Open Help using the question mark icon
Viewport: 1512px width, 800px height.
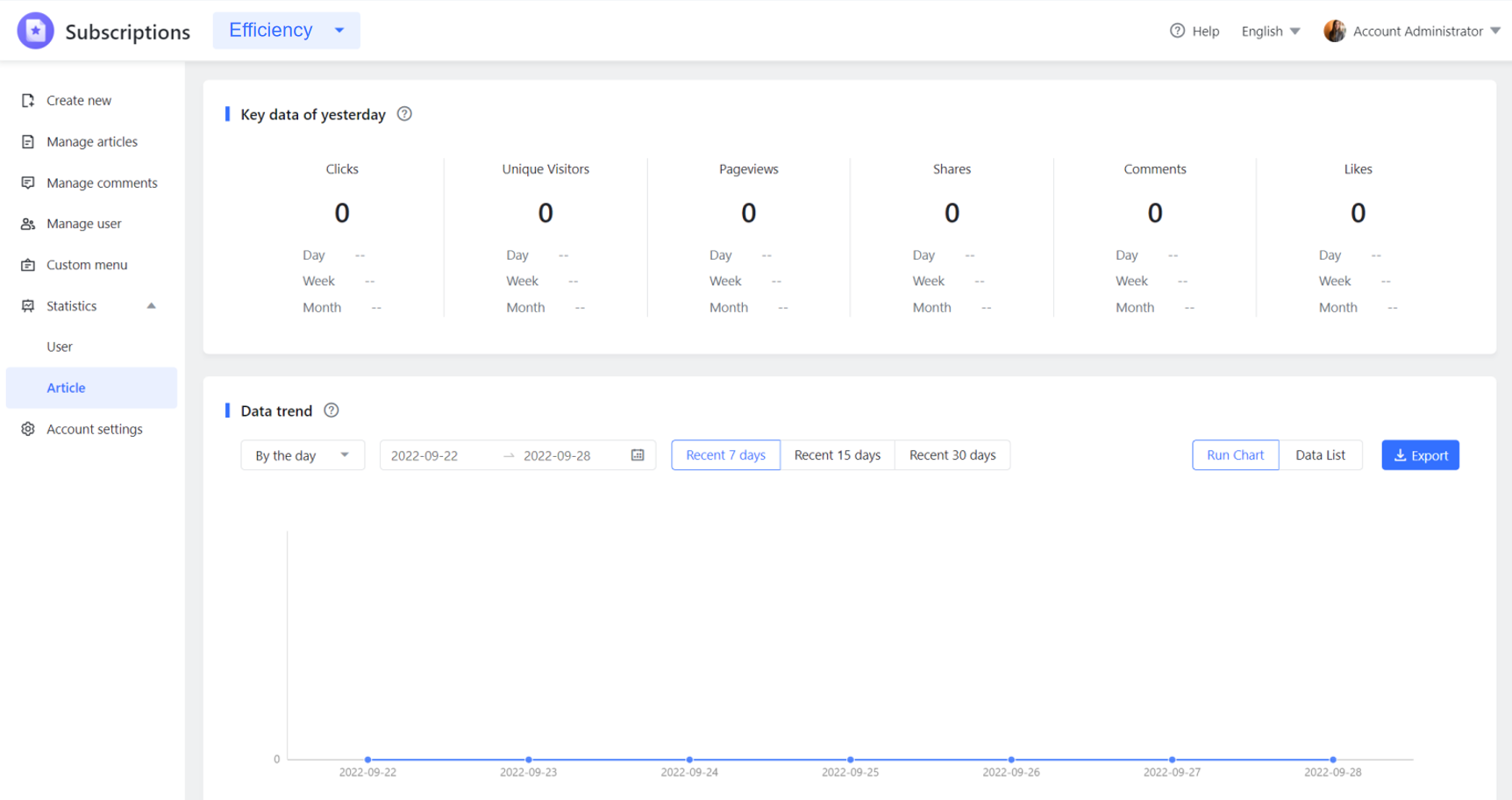pyautogui.click(x=1175, y=31)
